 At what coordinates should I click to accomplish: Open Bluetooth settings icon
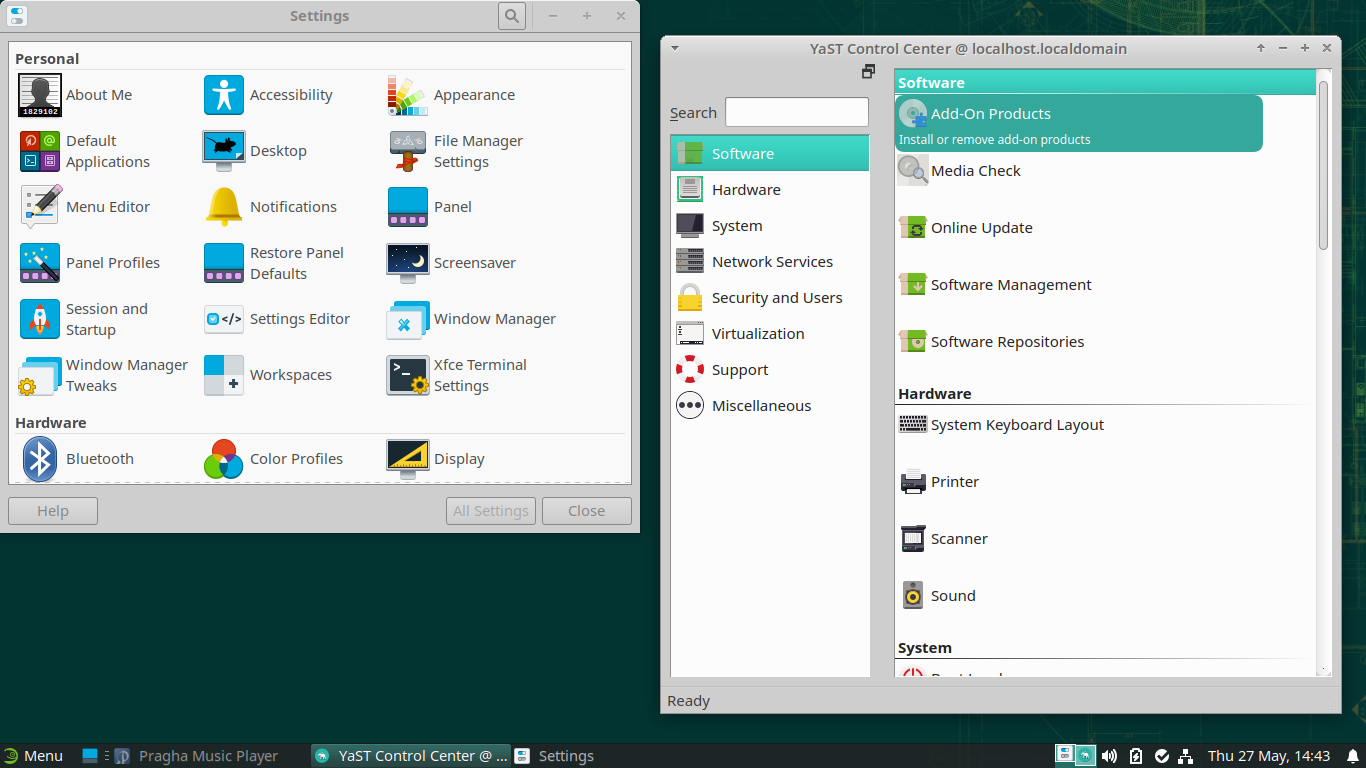(40, 459)
